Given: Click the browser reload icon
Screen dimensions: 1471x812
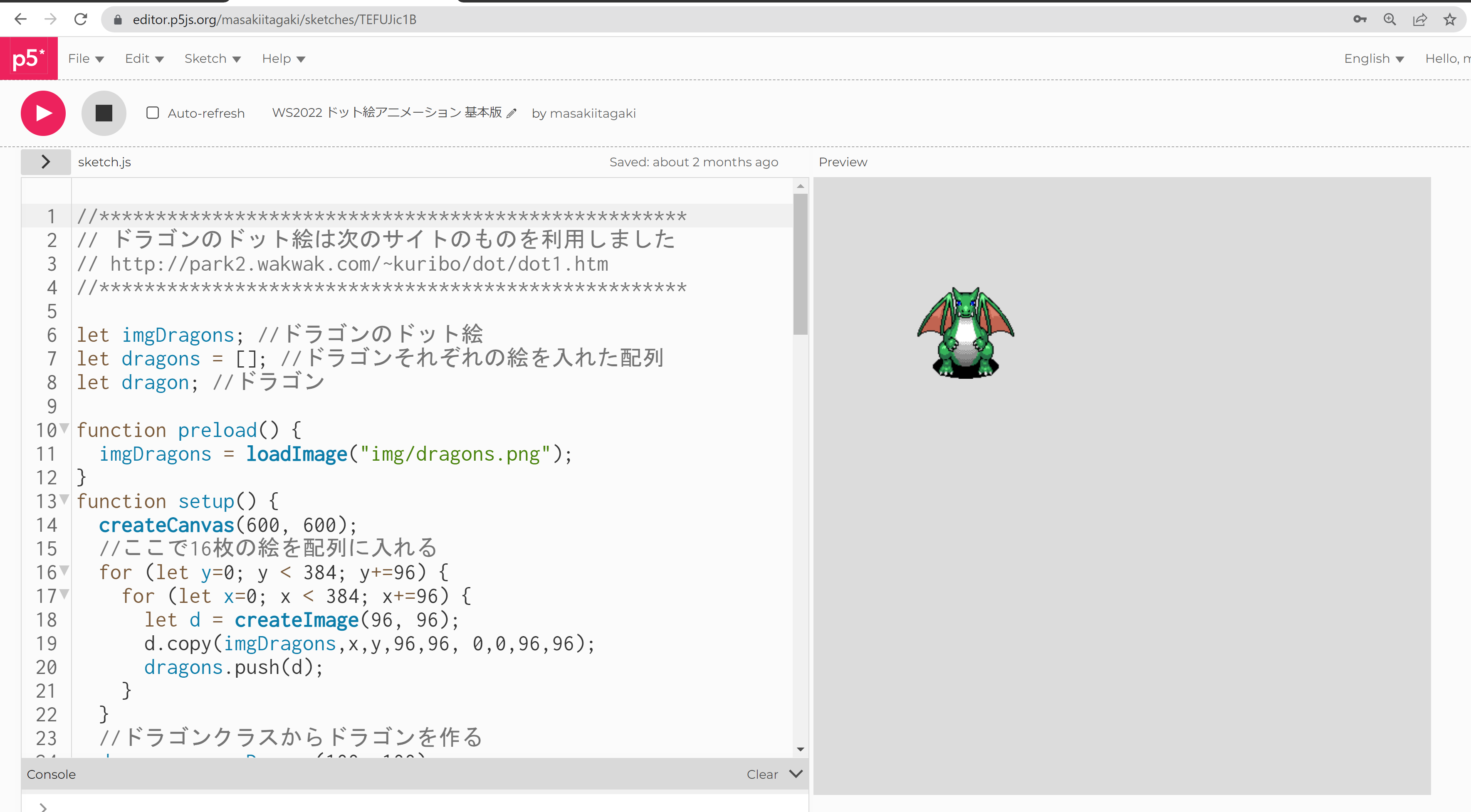Looking at the screenshot, I should click(x=81, y=20).
